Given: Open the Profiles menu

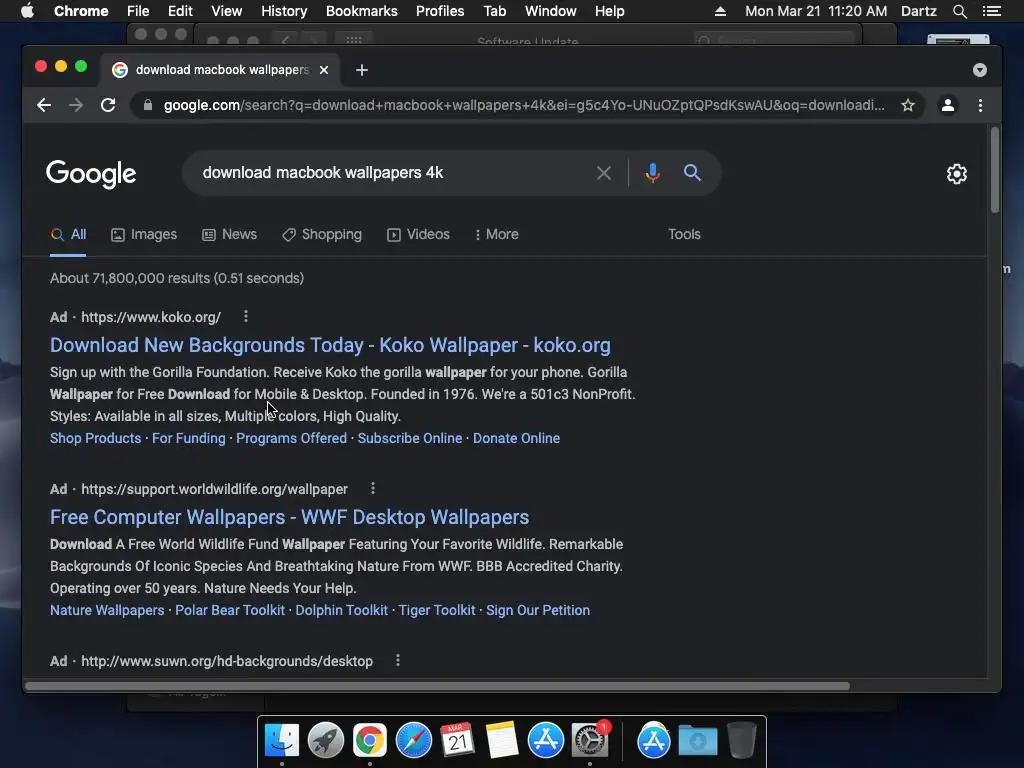Looking at the screenshot, I should coord(440,11).
